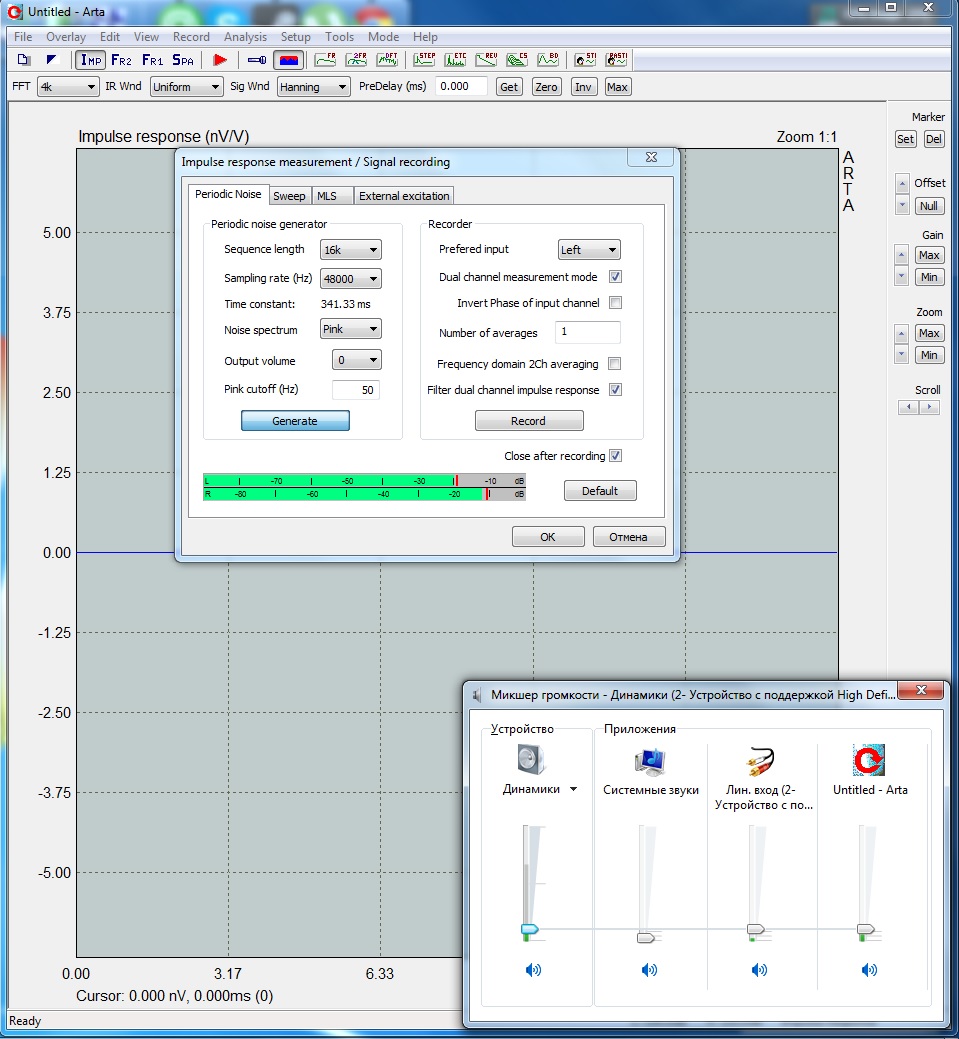Show the STEP response

(424, 60)
